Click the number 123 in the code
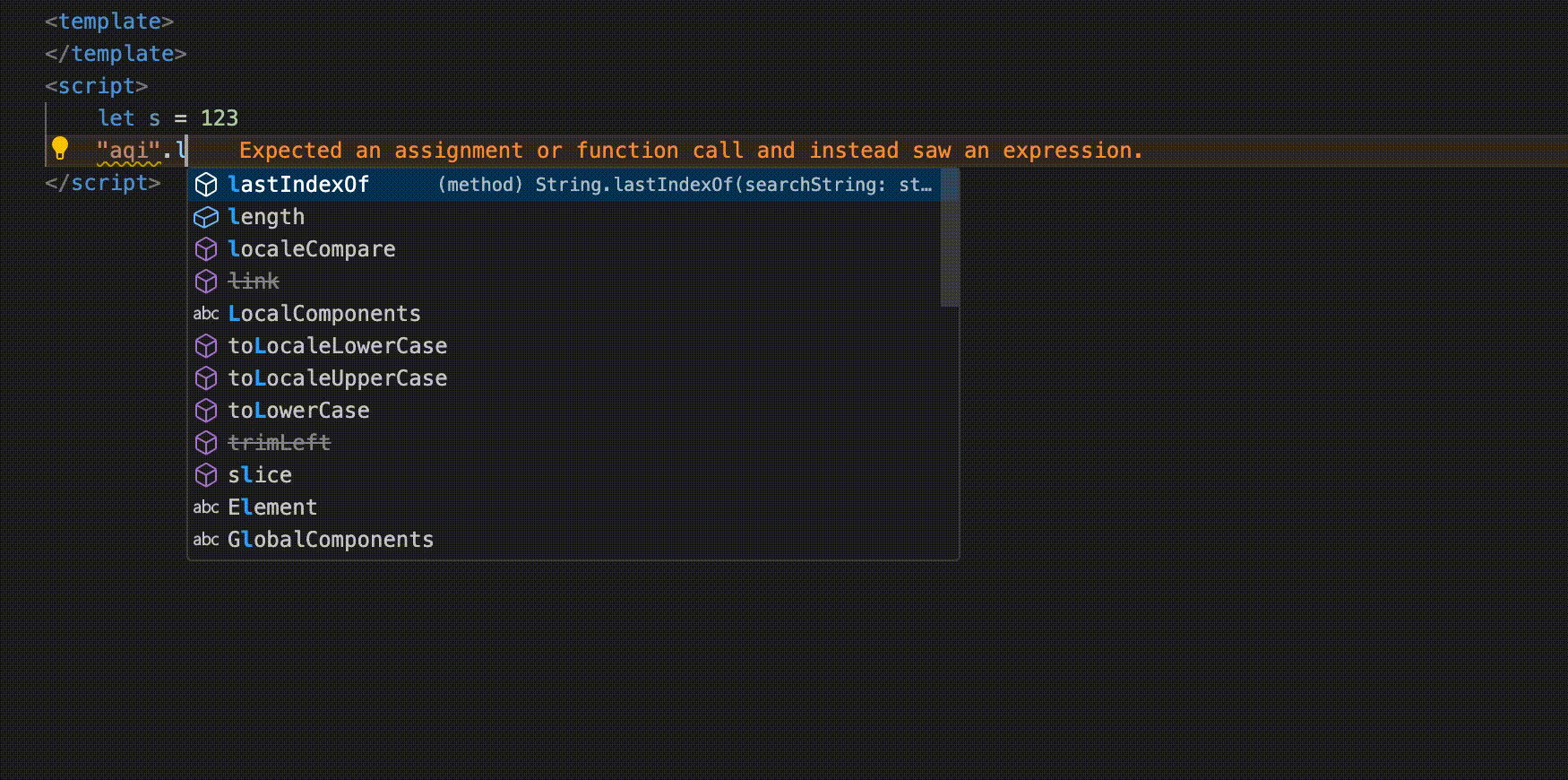The image size is (1568, 780). 219,118
